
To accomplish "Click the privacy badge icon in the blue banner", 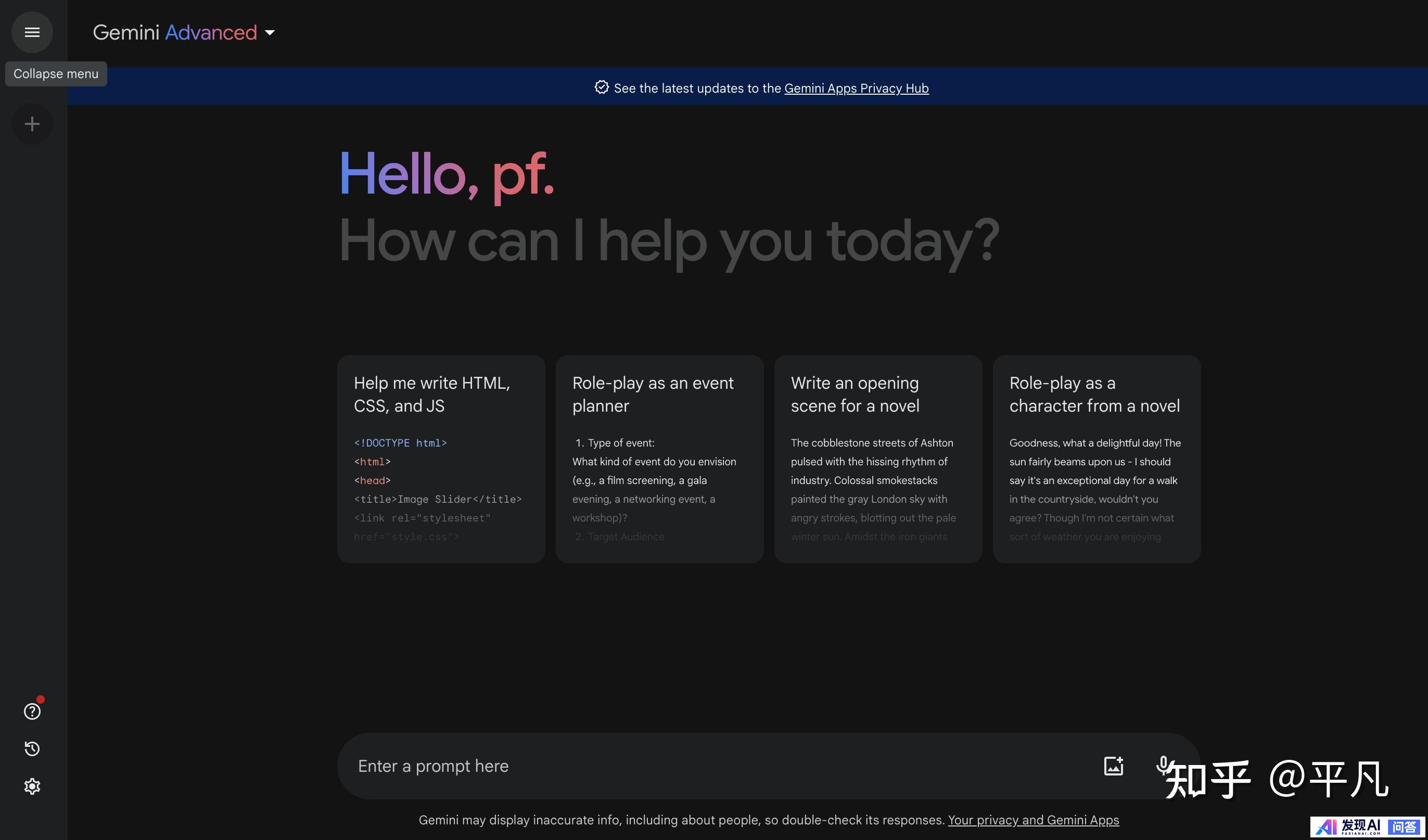I will tap(601, 87).
